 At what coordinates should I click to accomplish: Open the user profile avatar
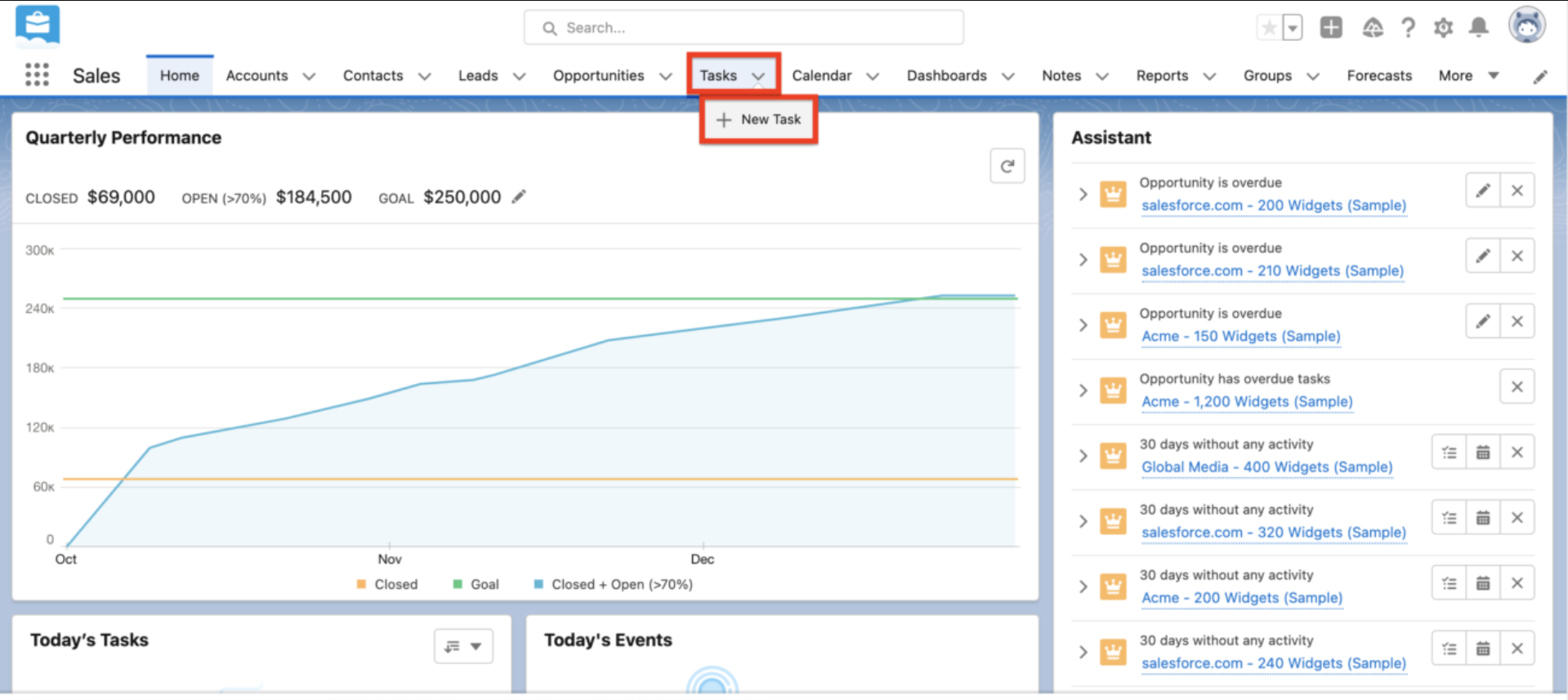click(1527, 25)
